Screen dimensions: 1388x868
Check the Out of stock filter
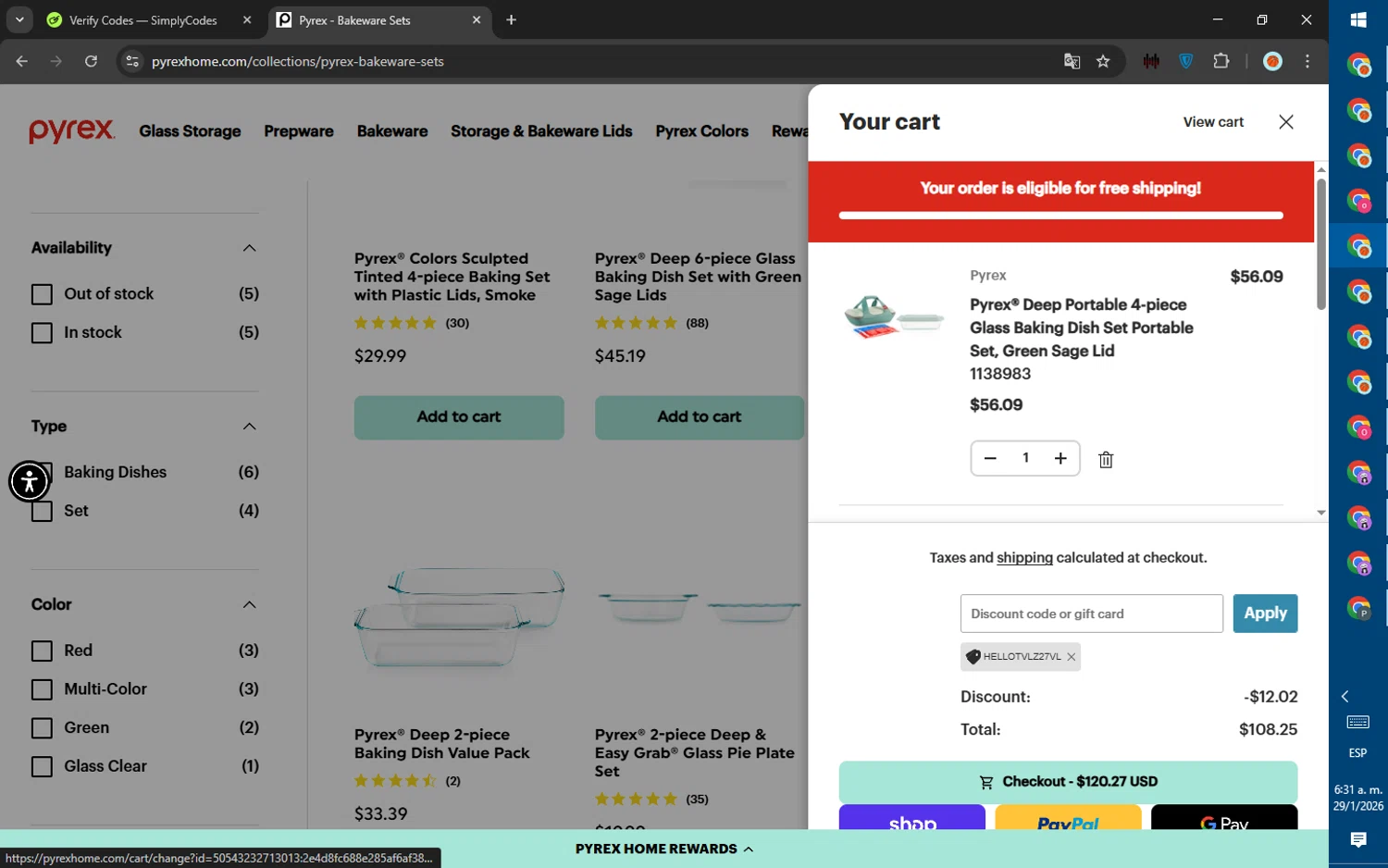pos(42,294)
